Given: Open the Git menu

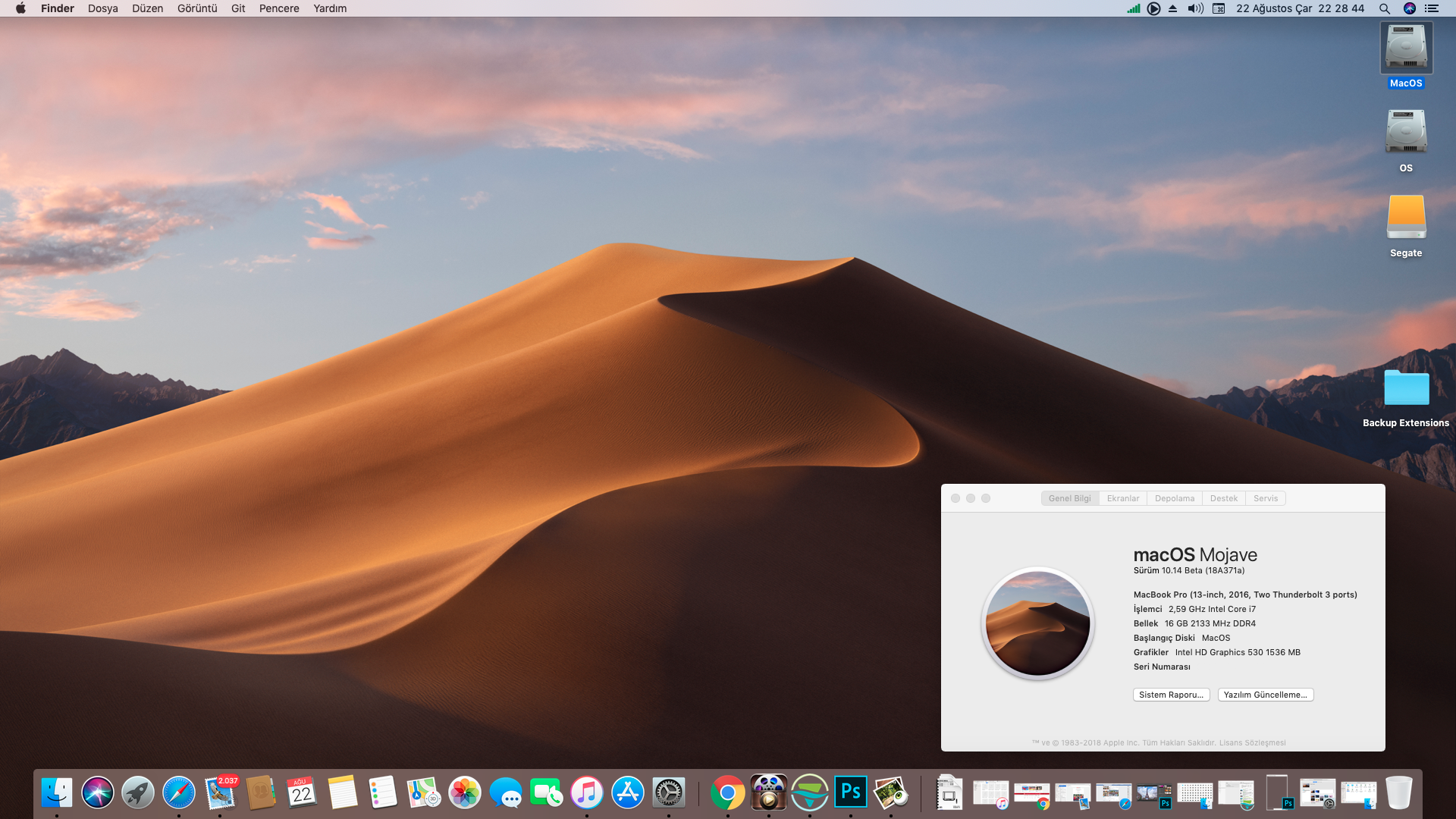Looking at the screenshot, I should 238,8.
